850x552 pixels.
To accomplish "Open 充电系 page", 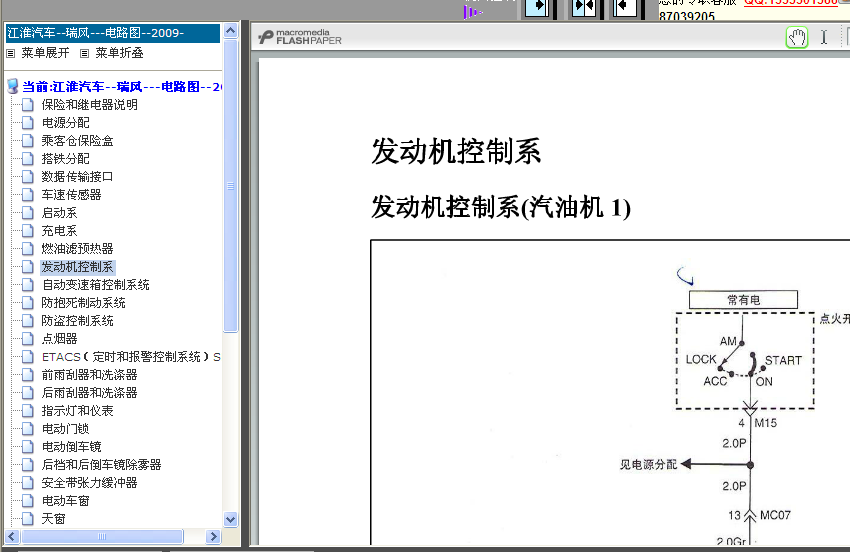I will (60, 231).
